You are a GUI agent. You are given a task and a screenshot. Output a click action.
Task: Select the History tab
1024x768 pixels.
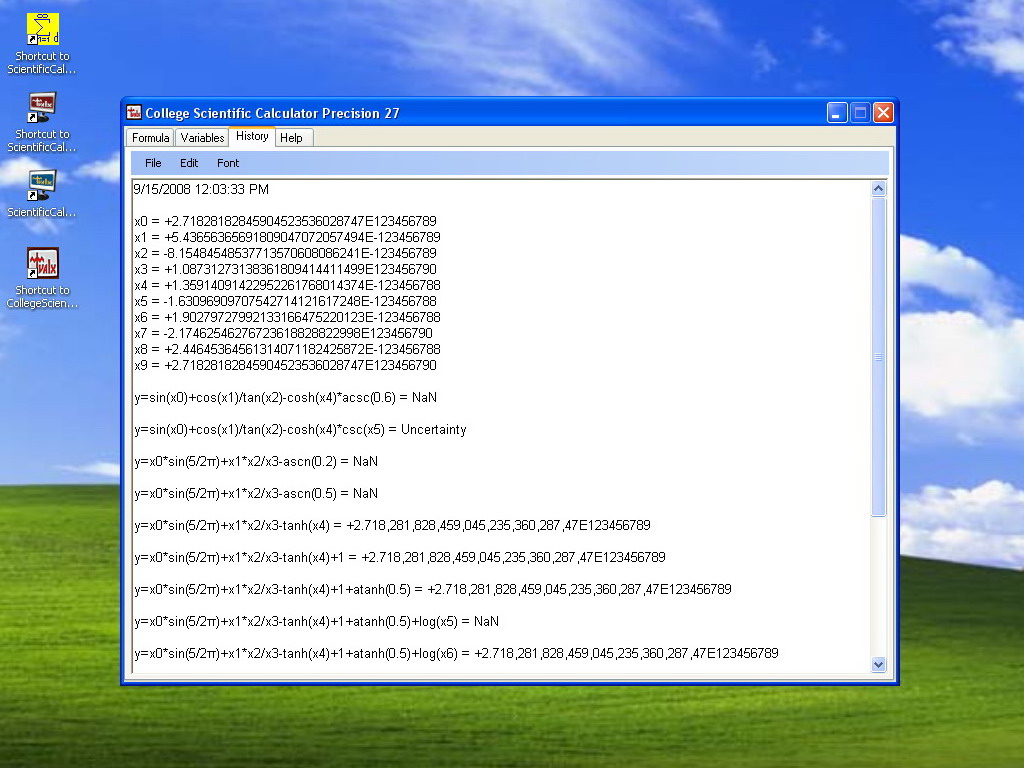click(252, 136)
